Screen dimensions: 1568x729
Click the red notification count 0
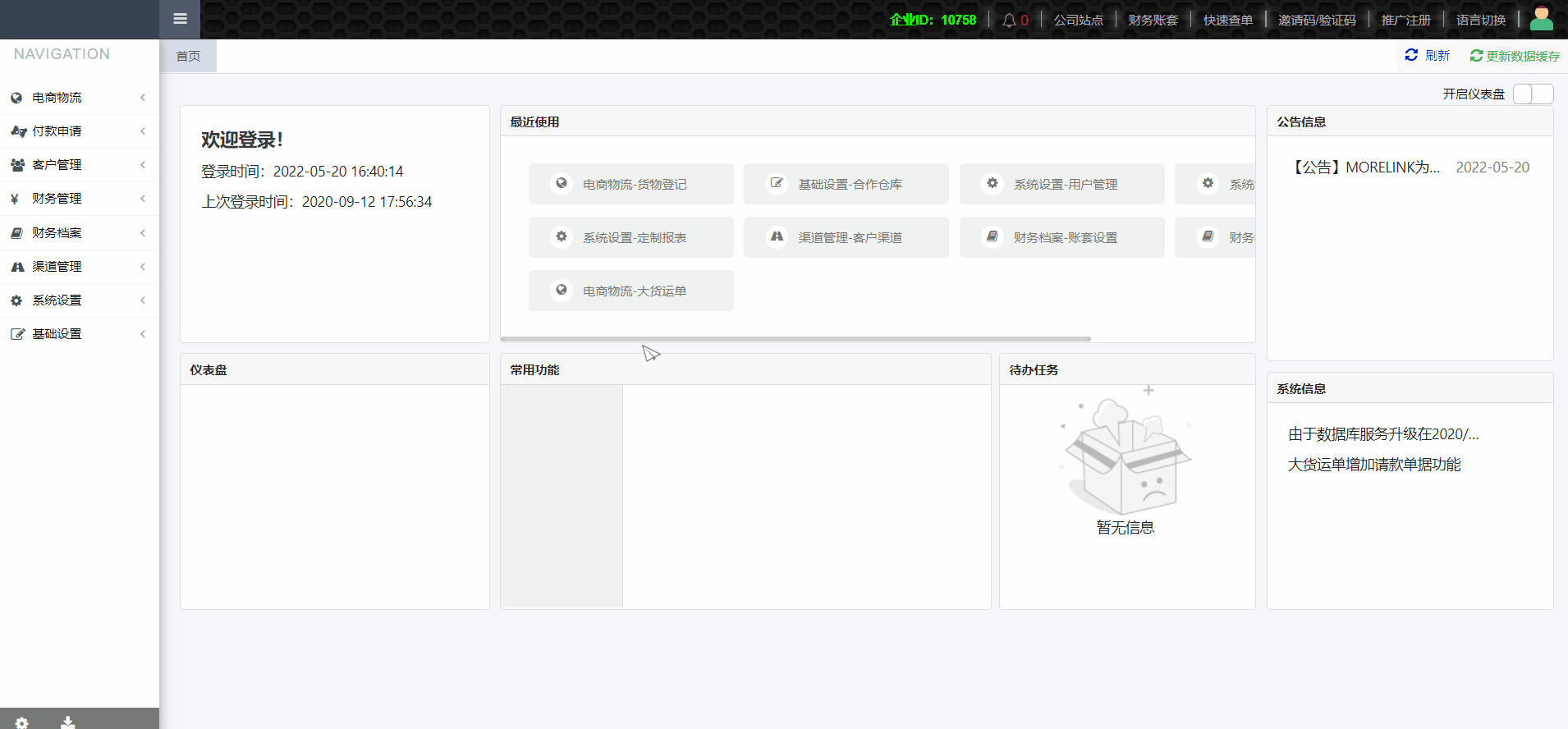pos(1025,20)
